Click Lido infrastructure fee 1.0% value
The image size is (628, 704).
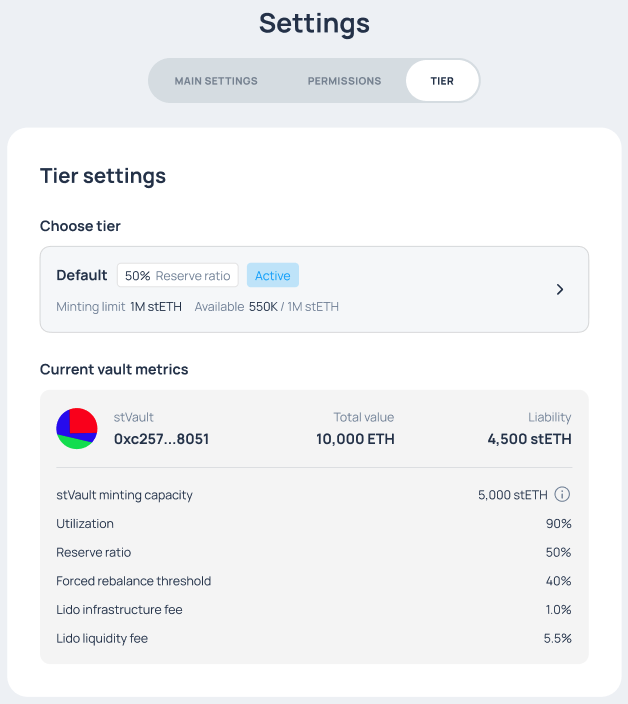click(x=557, y=609)
